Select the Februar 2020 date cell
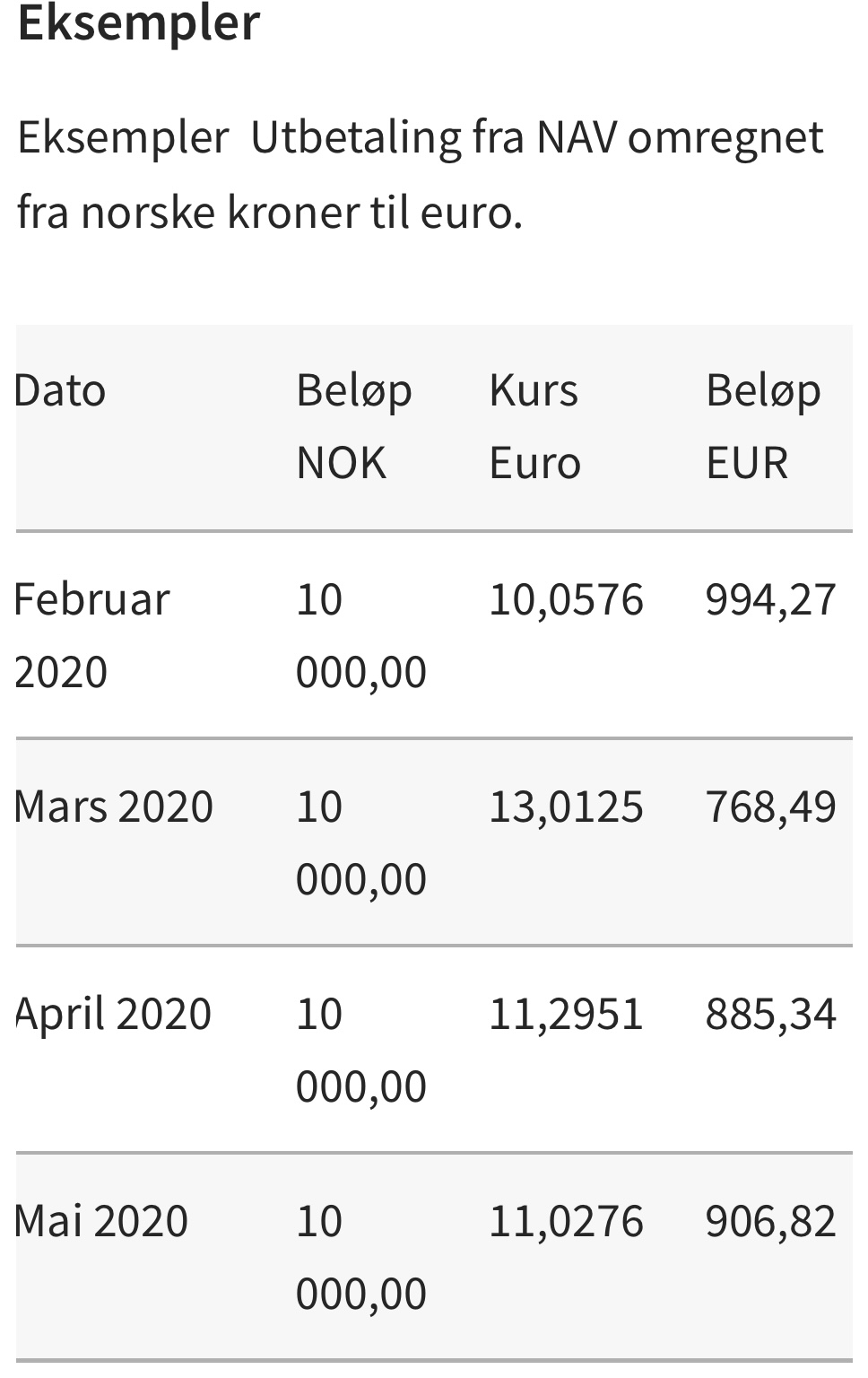 (91, 635)
